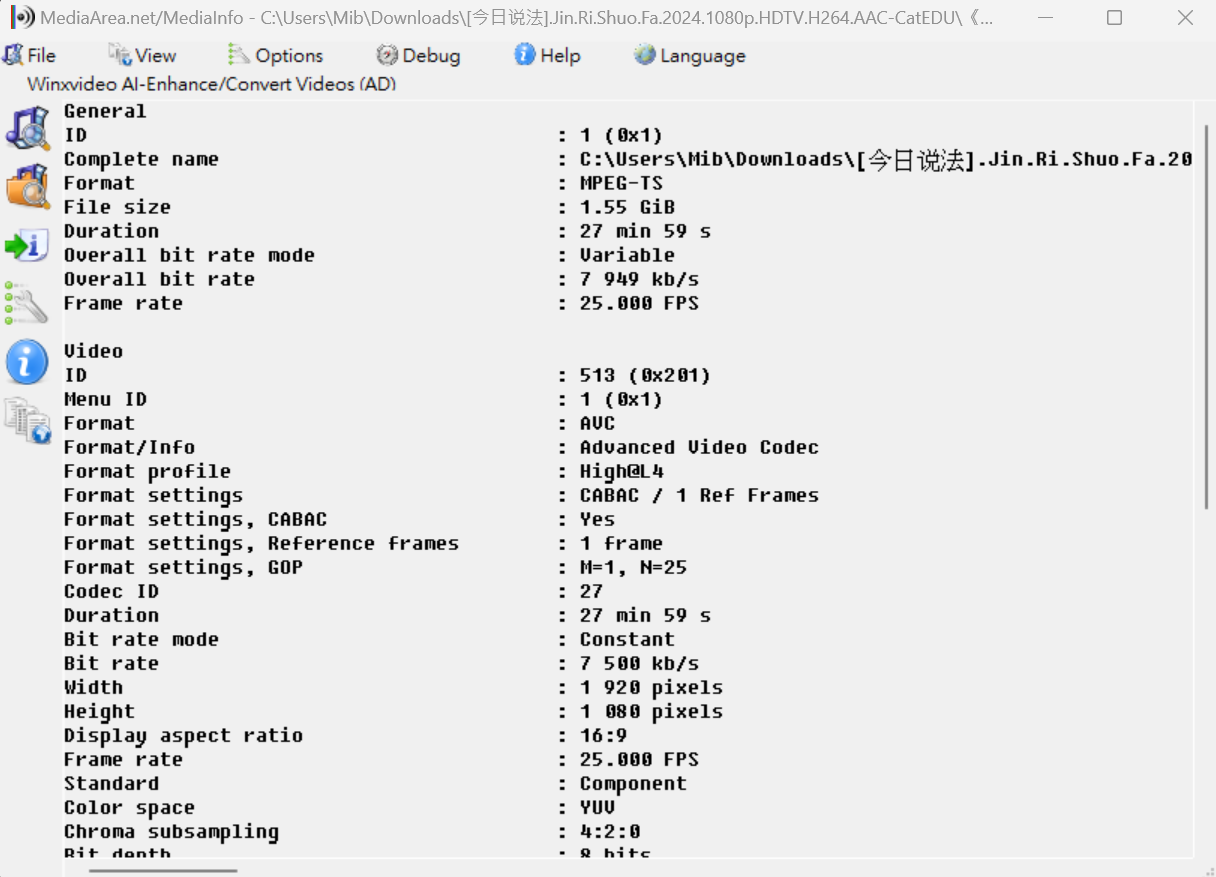The height and width of the screenshot is (877, 1216).
Task: Click the file path starting with C:\Users\Mib\Downloads
Action: point(886,159)
